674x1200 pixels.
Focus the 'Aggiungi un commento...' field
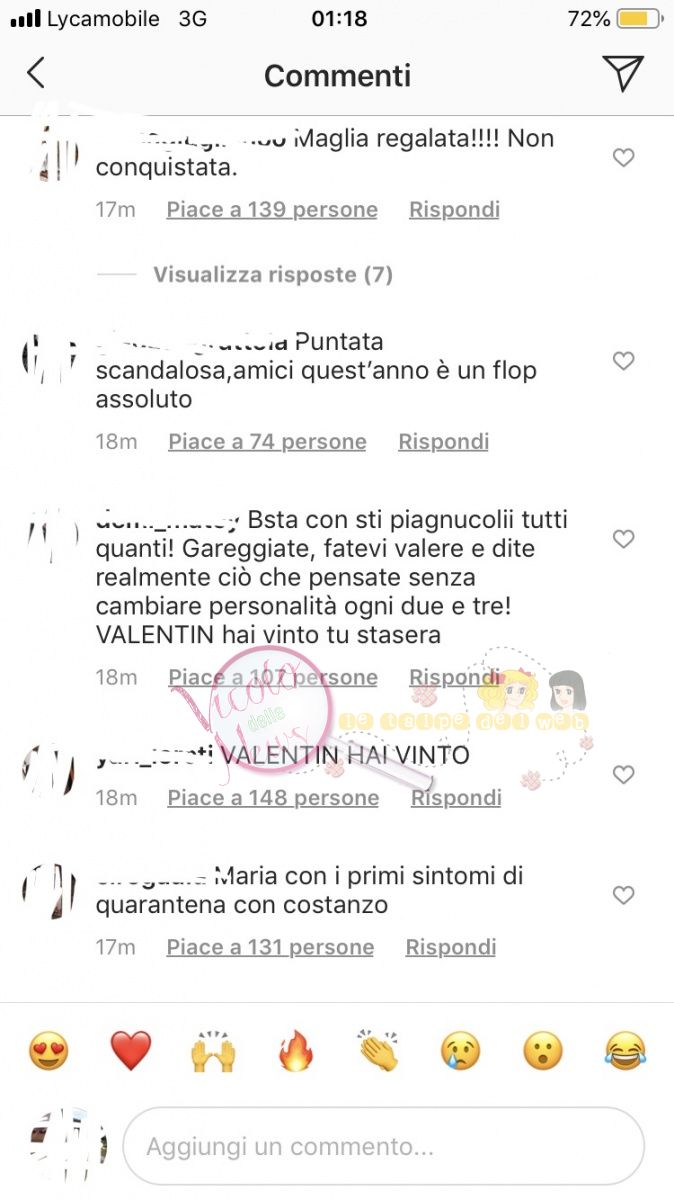pos(383,1146)
